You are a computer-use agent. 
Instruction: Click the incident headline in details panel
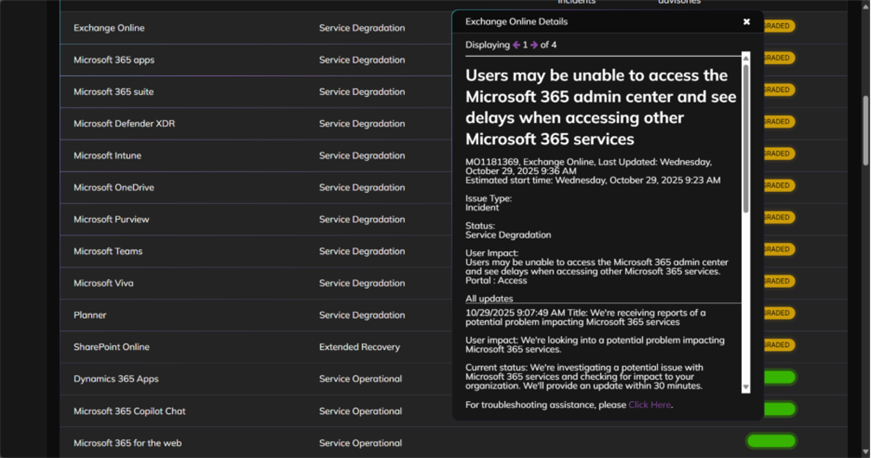click(601, 107)
